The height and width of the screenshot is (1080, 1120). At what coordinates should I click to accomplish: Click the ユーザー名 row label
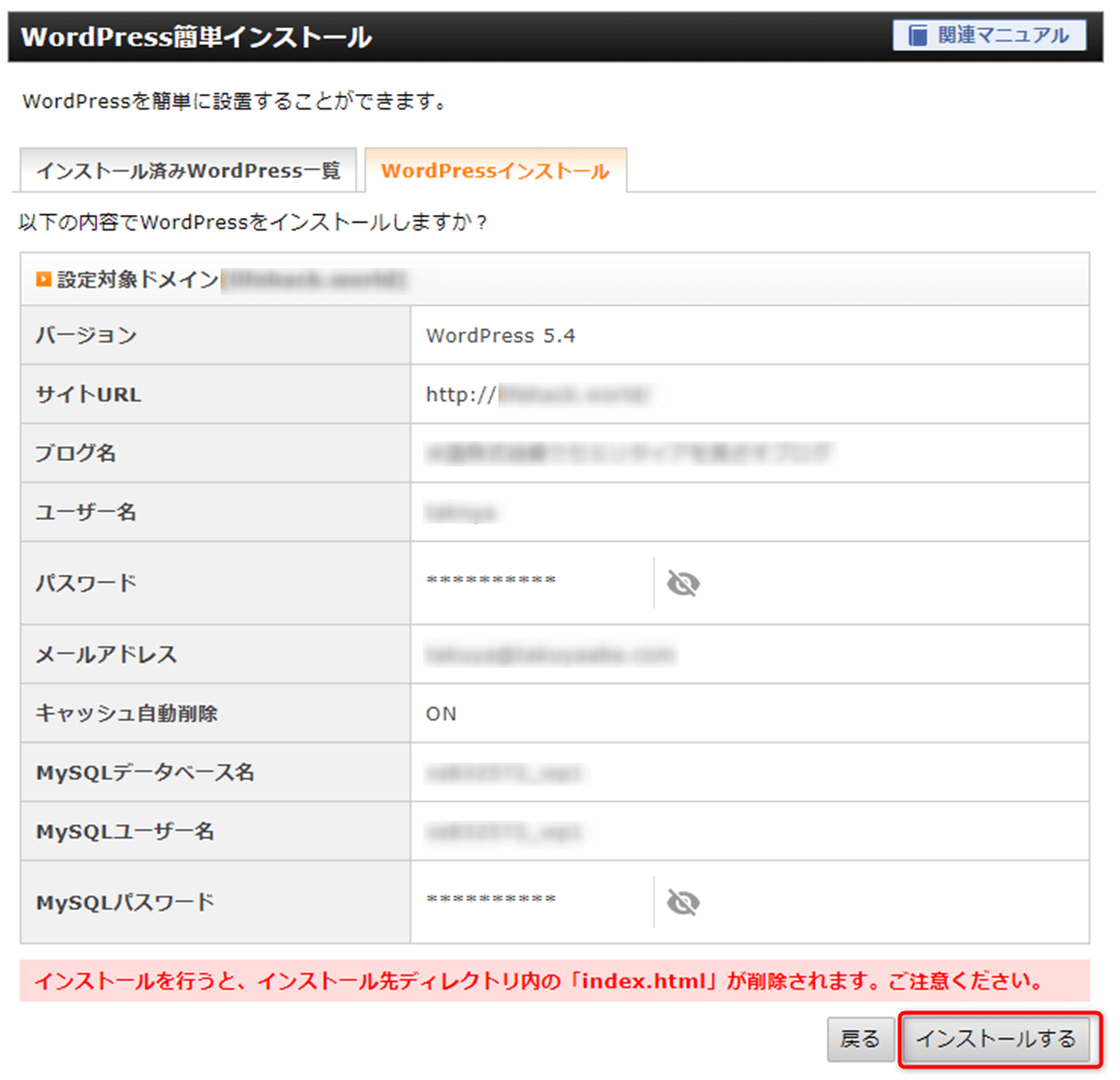point(86,511)
